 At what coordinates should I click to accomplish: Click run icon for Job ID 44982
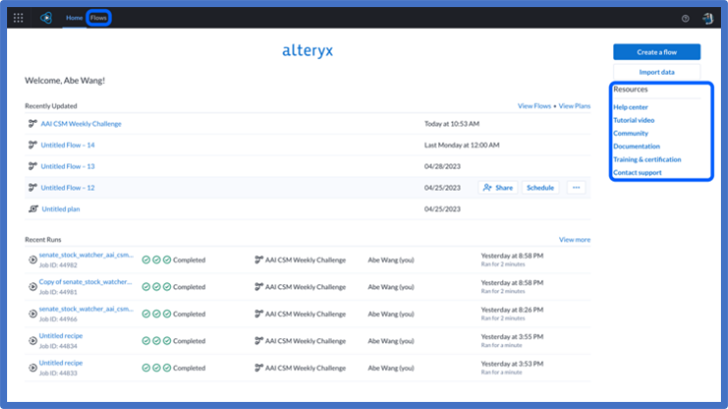(32, 260)
